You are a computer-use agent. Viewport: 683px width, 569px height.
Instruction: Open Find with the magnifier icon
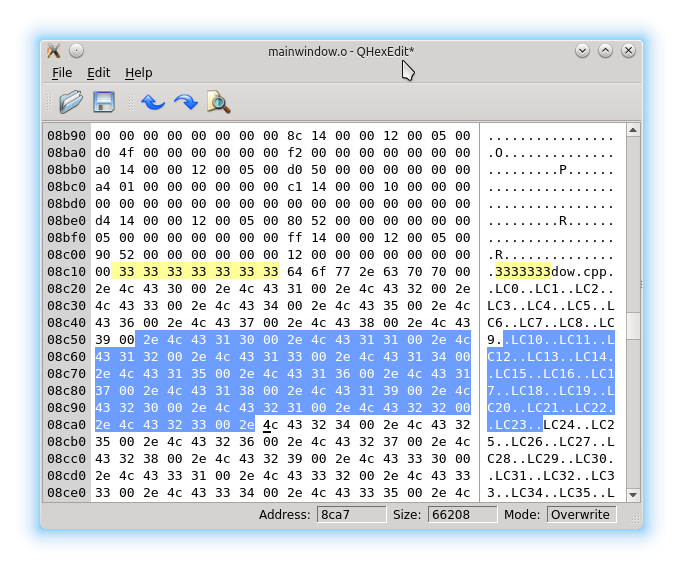219,102
